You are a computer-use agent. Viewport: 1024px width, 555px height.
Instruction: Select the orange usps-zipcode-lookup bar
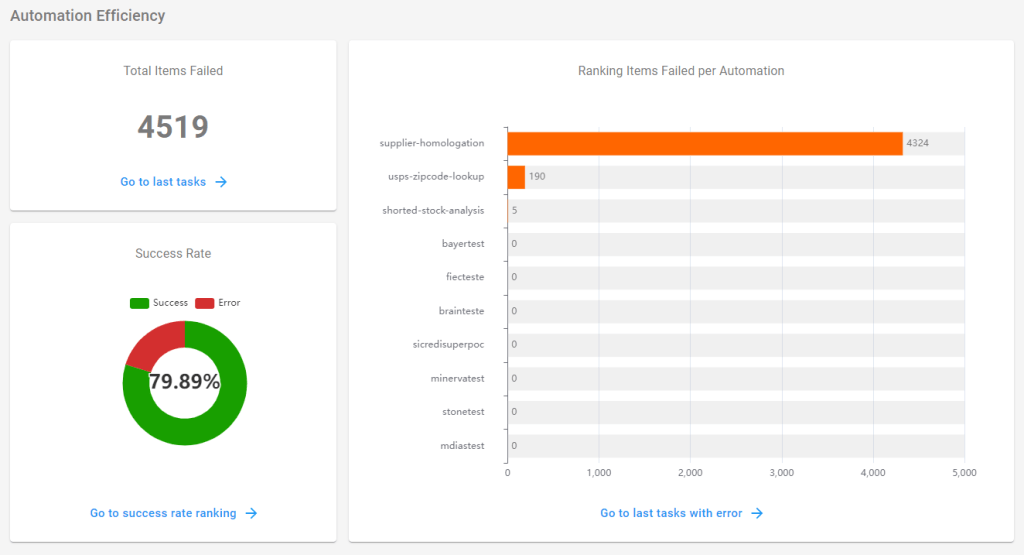[516, 177]
